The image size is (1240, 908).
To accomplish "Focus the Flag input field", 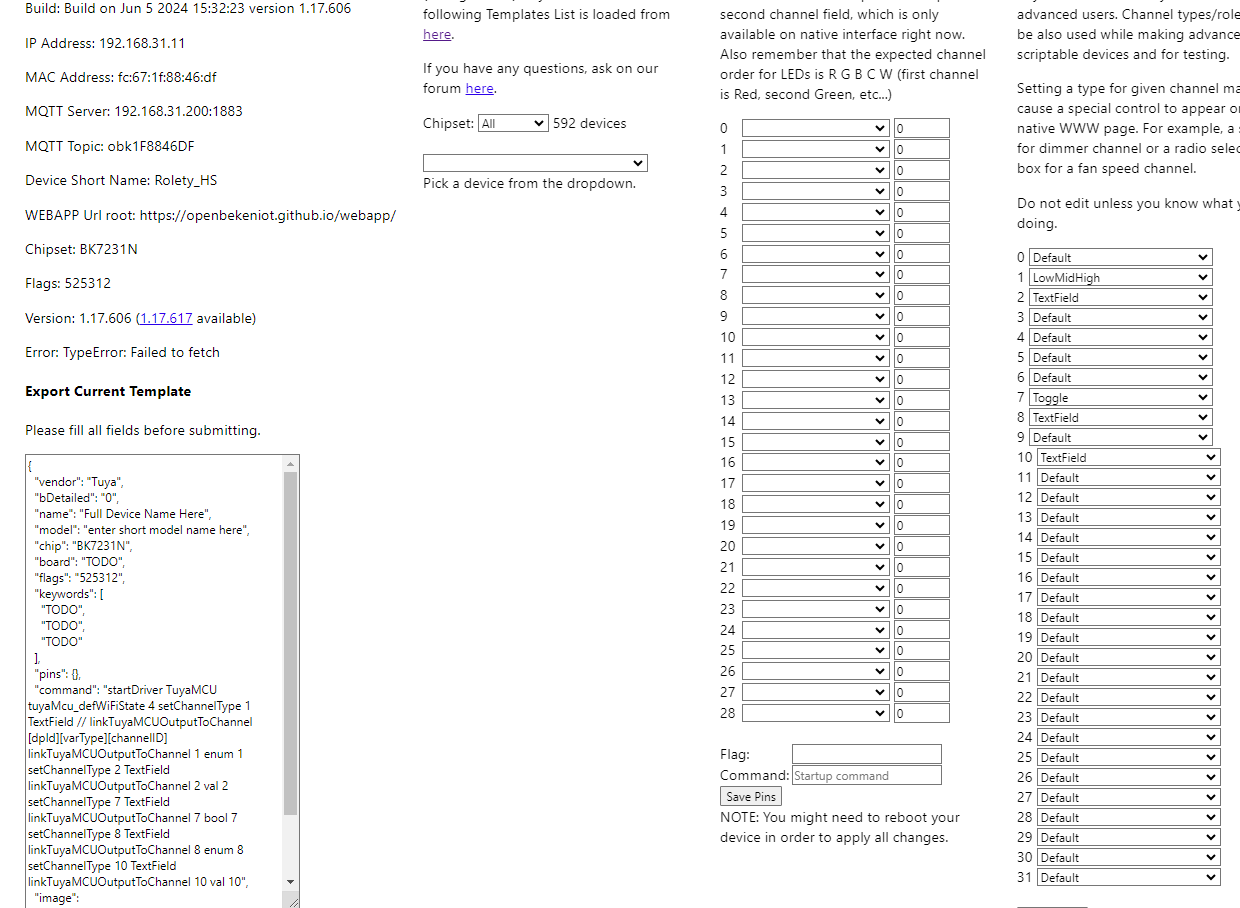I will 867,754.
